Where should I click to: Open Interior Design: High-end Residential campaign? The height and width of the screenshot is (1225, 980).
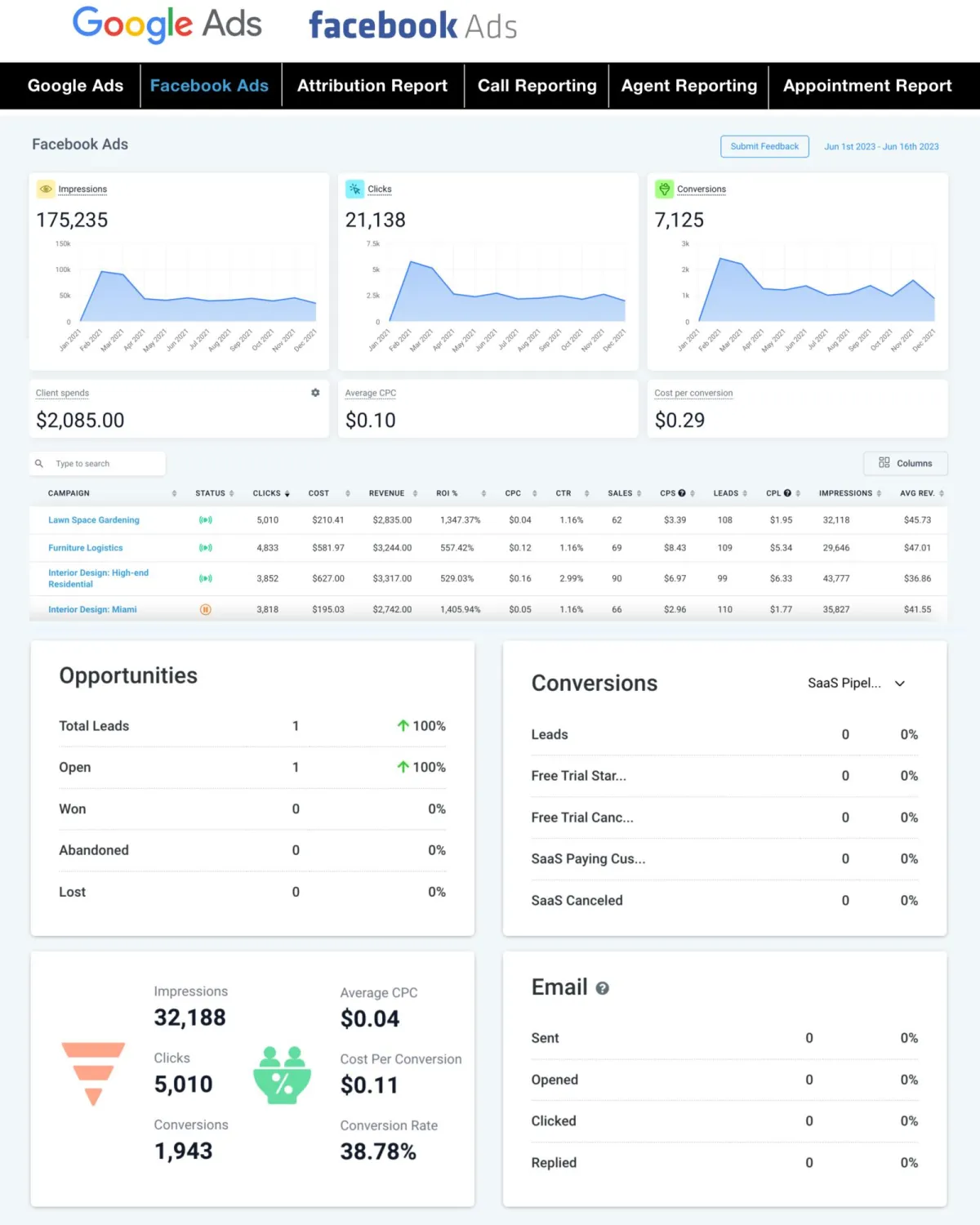[98, 578]
